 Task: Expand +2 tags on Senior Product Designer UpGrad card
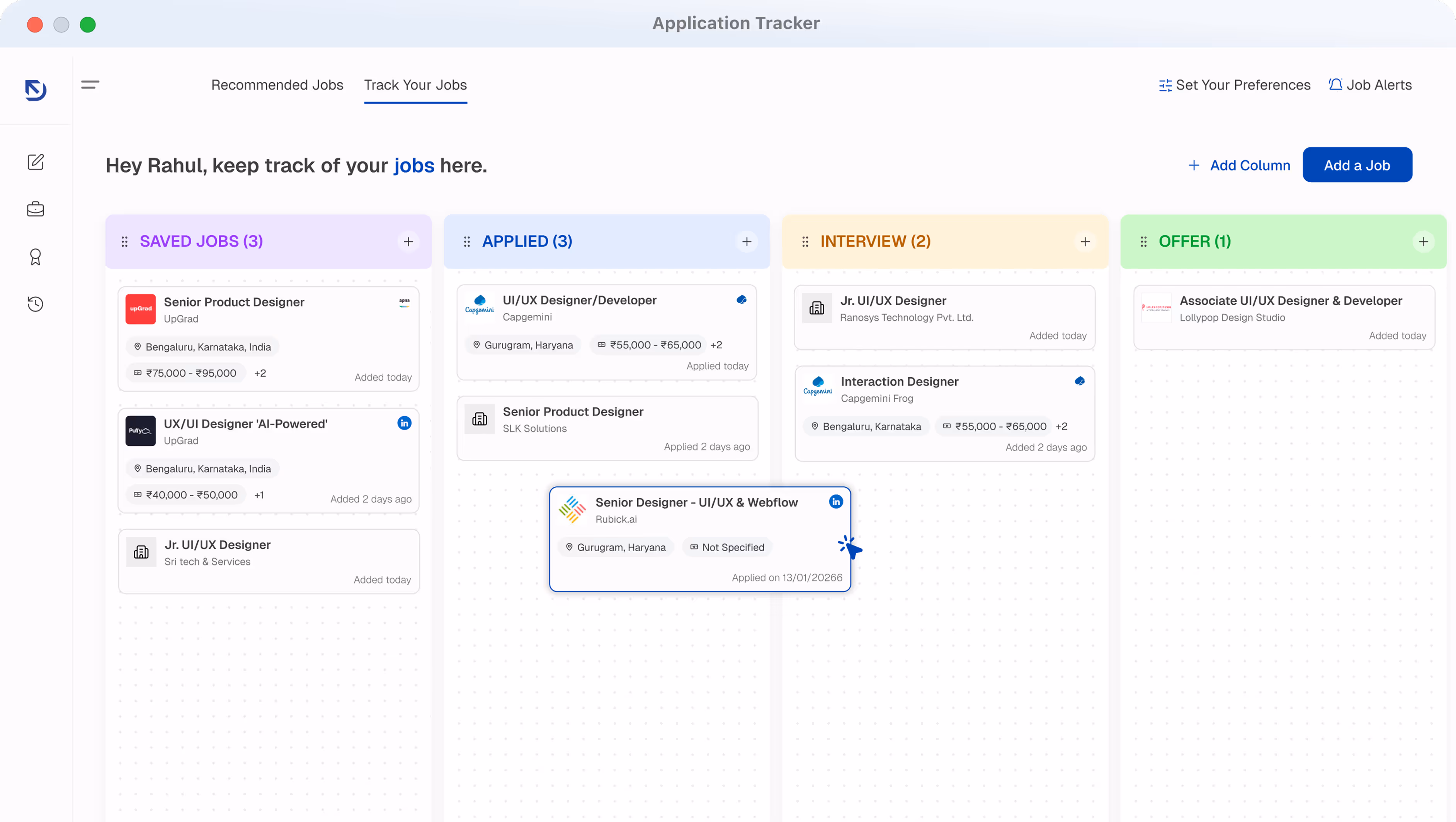pos(260,373)
